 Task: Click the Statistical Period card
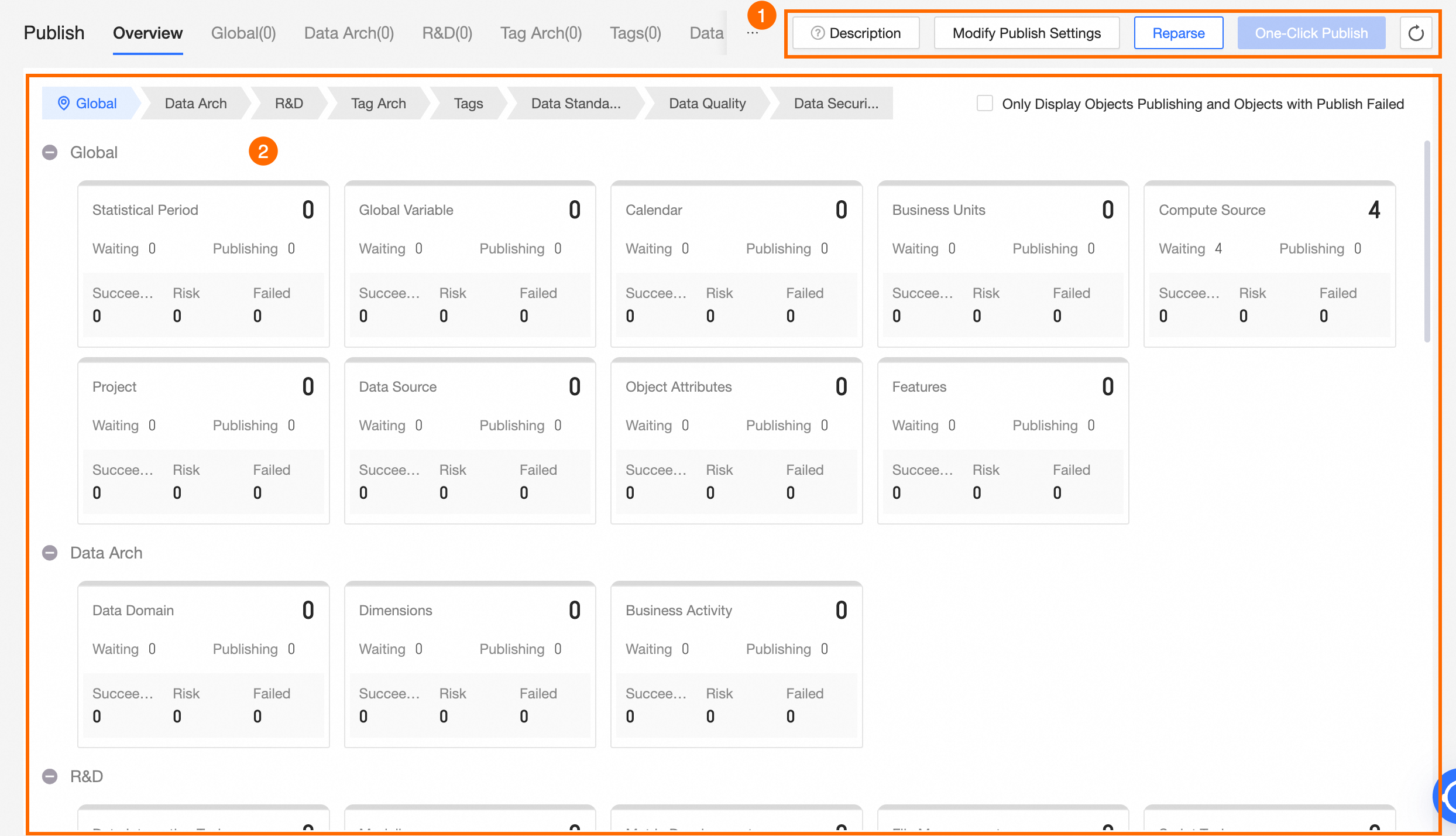(x=203, y=263)
